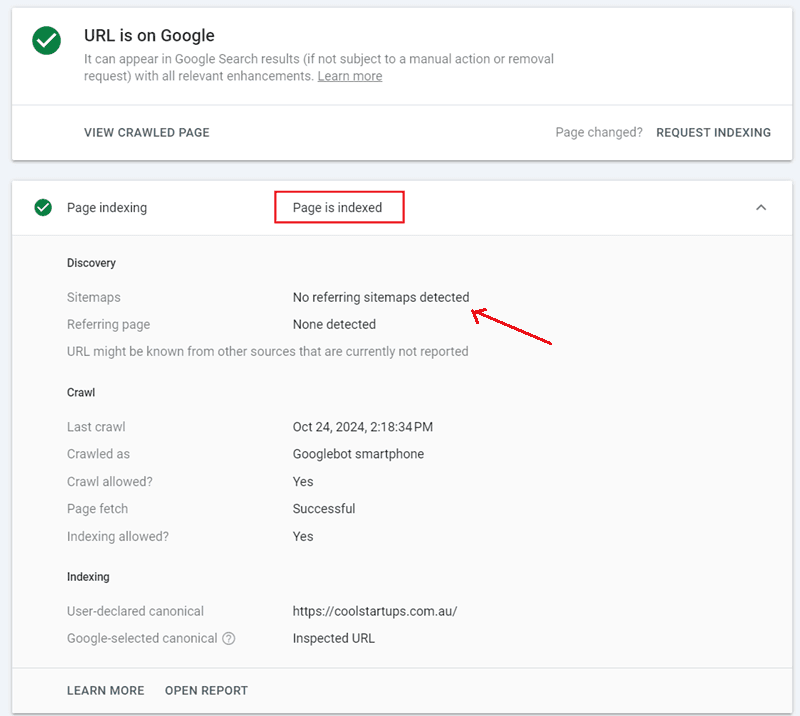Select the user-declared canonical URL coolstartups.com.au
Image resolution: width=800 pixels, height=716 pixels.
coord(374,611)
